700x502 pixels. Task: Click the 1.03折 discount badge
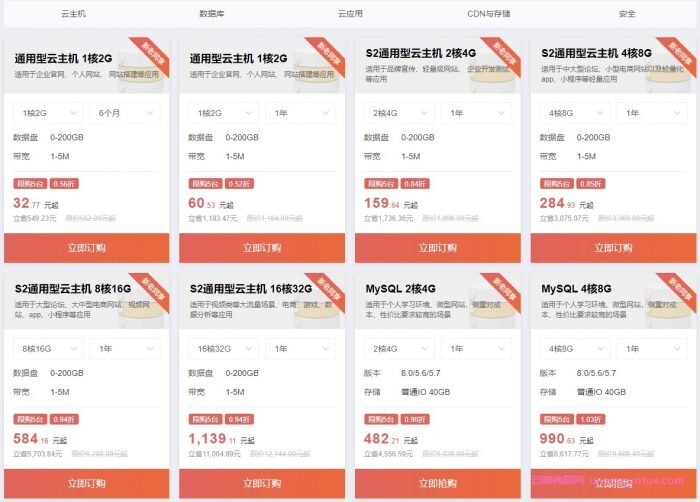[x=591, y=419]
